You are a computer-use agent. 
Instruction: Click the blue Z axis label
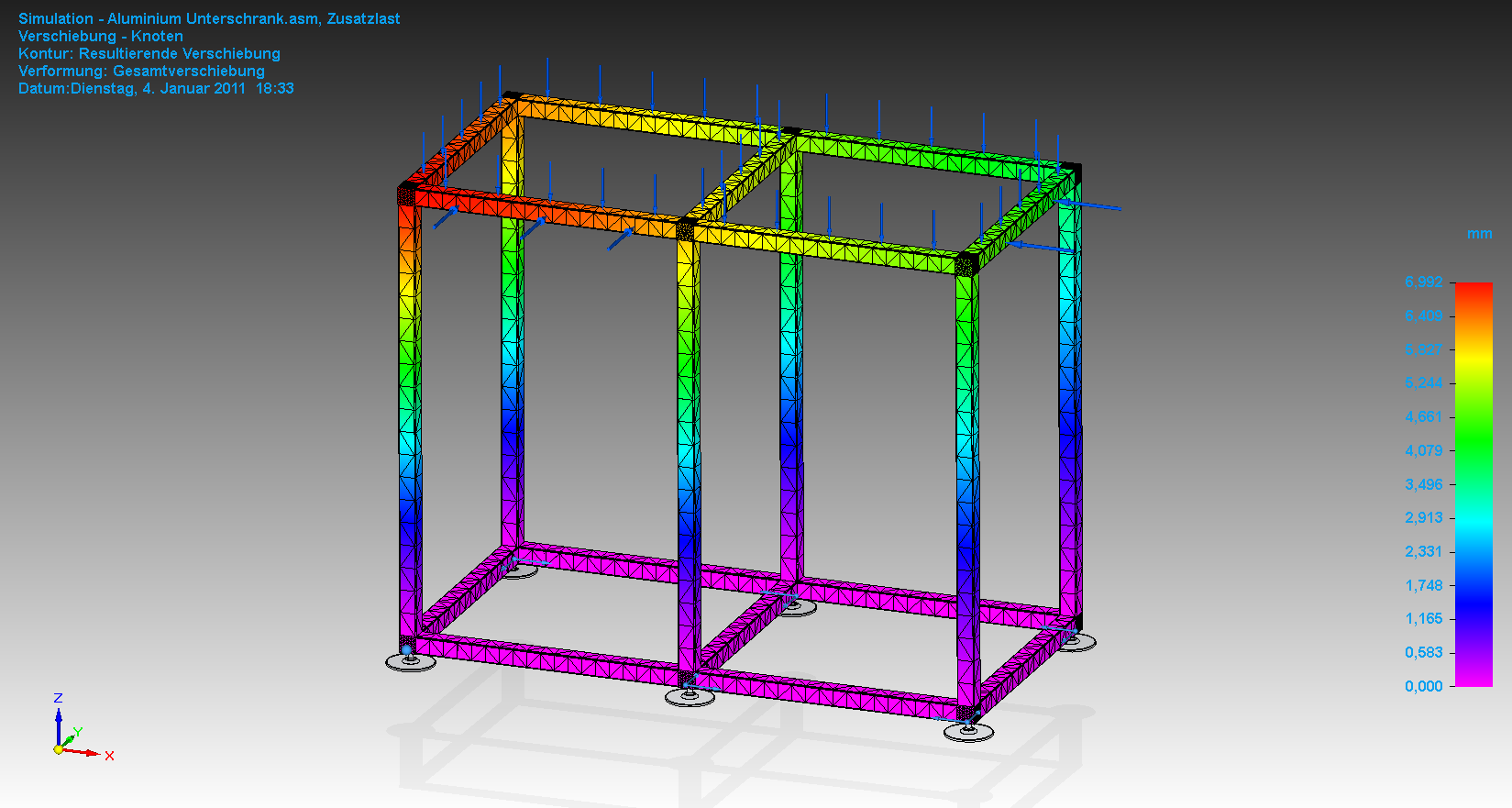point(58,699)
